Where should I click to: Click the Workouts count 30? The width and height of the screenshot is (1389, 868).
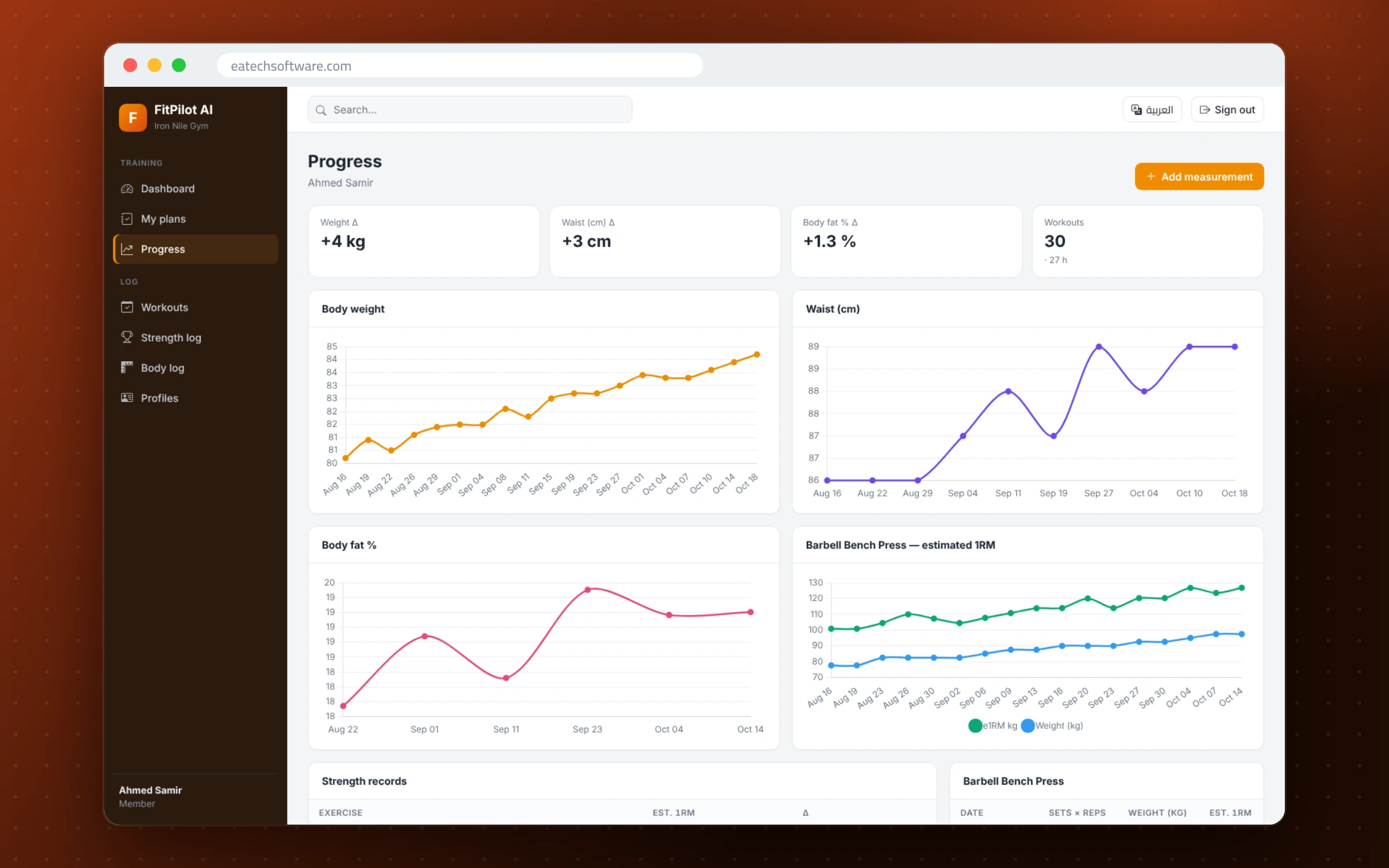(x=1054, y=241)
